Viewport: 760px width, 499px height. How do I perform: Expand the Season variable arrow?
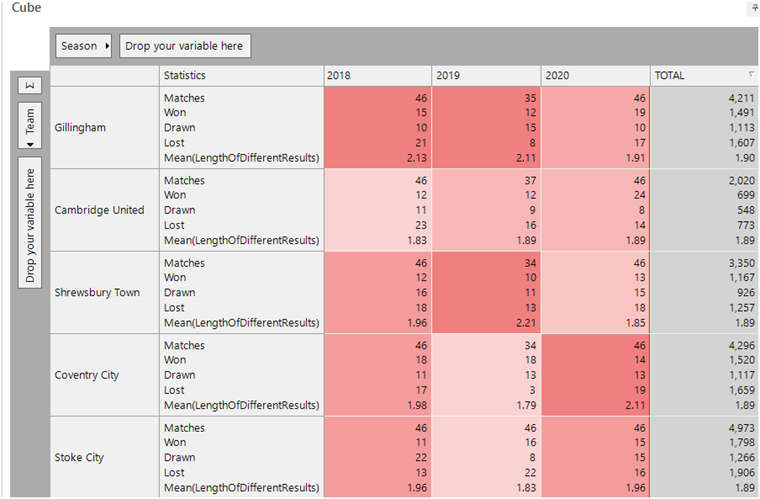coord(107,46)
